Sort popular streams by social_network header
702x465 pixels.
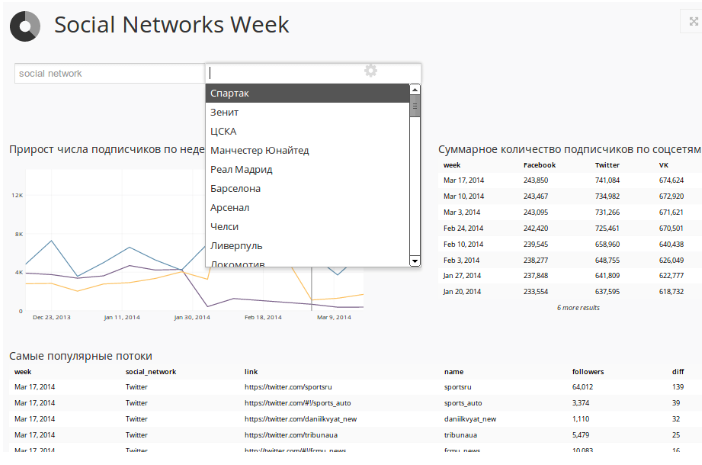[x=151, y=371]
